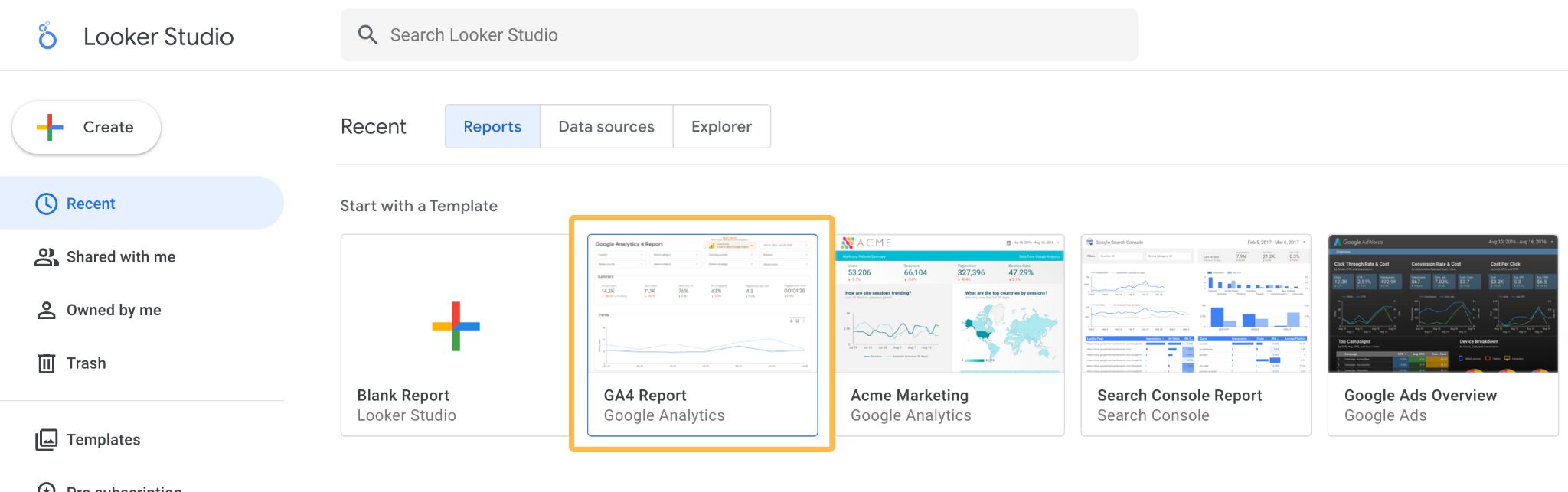Open the Google Ads Overview template thumbnail
Screen dimensions: 1568x492
click(1443, 304)
